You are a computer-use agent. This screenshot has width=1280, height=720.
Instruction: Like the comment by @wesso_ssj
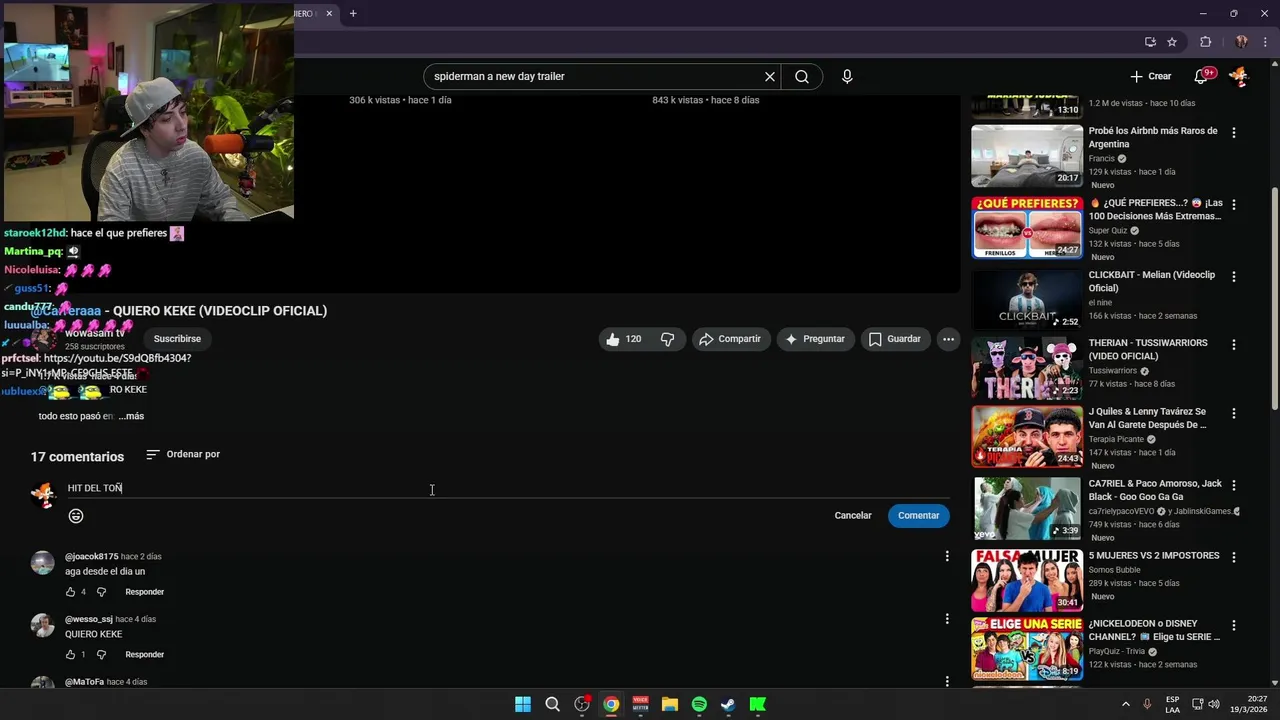pyautogui.click(x=70, y=655)
